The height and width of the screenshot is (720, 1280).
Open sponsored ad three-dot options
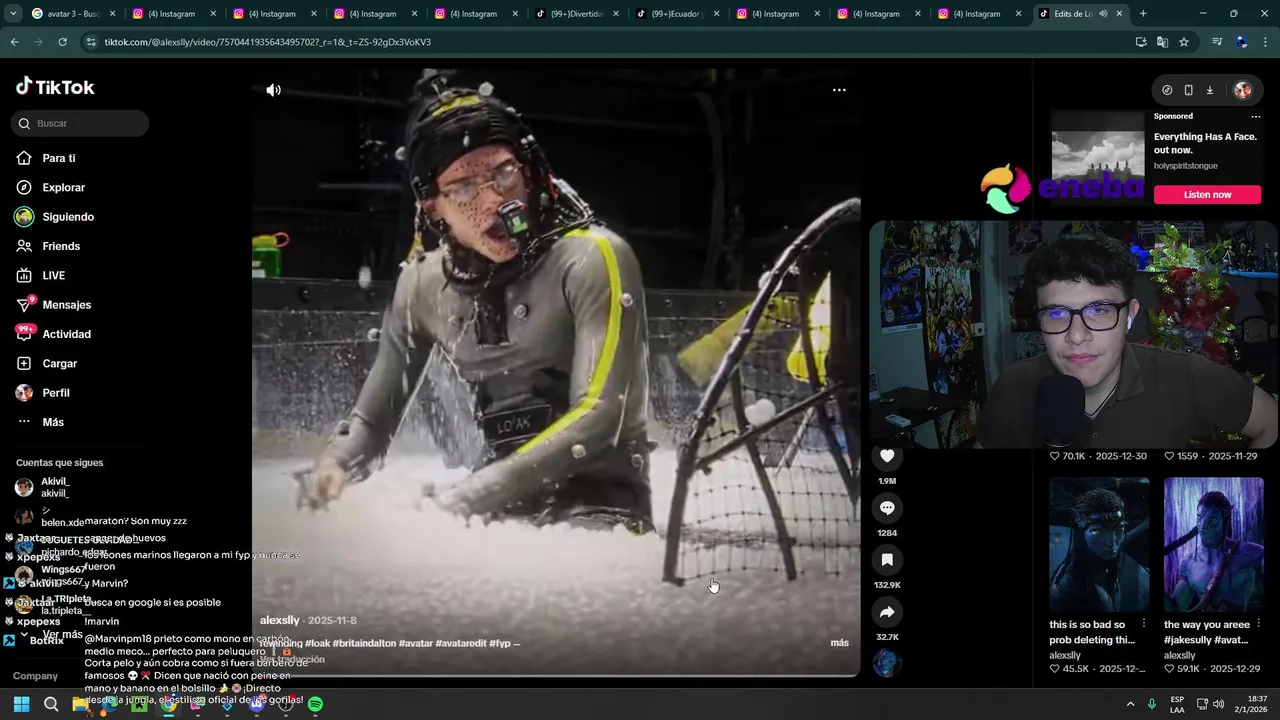[x=1256, y=116]
